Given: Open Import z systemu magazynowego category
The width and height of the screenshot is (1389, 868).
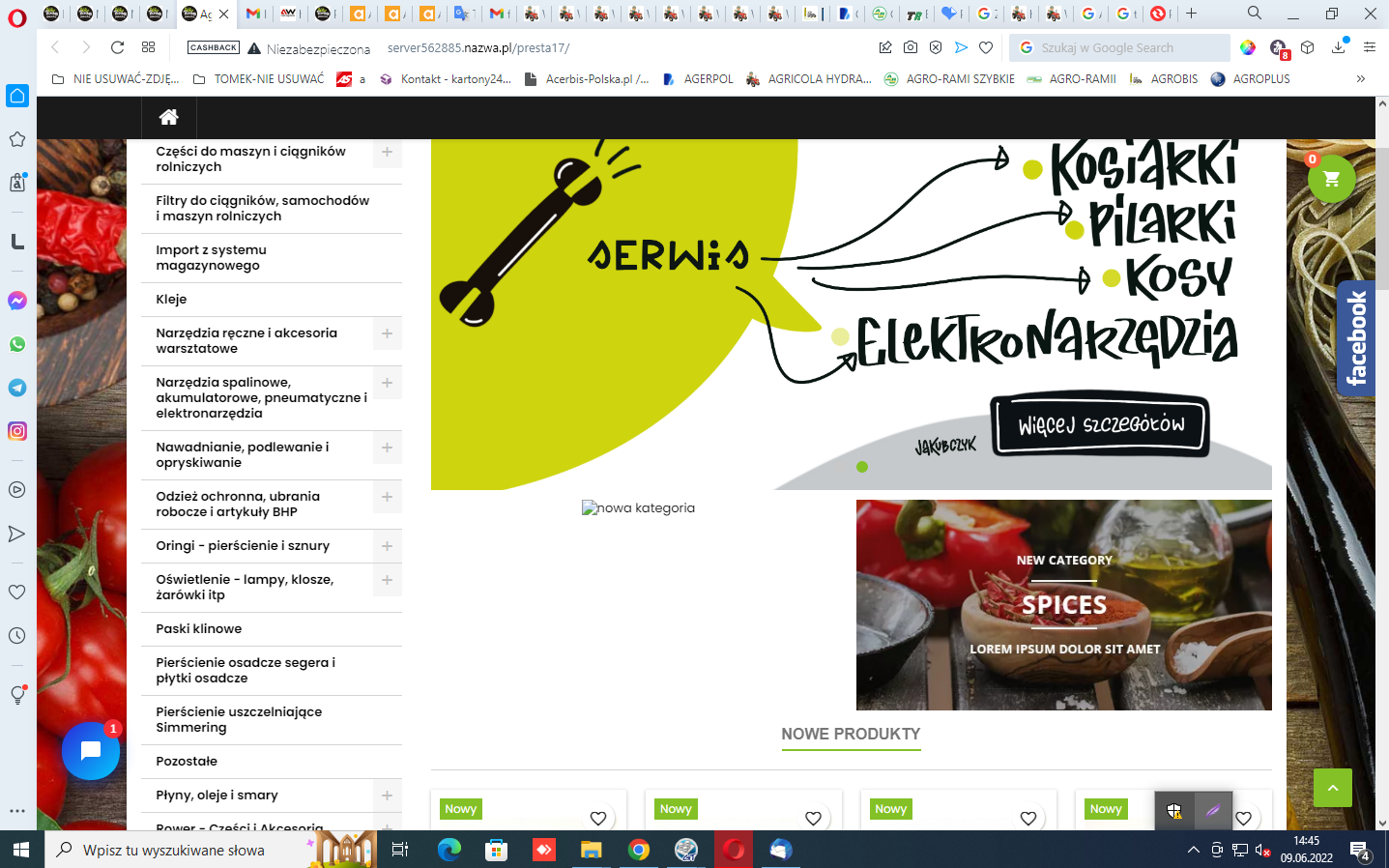Looking at the screenshot, I should point(211,258).
